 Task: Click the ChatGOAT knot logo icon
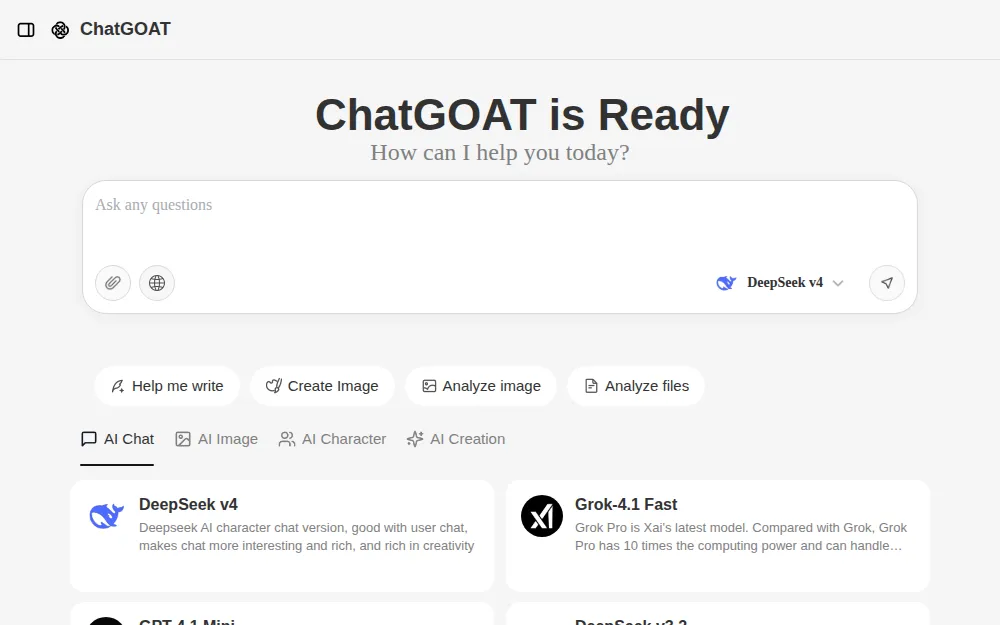(x=60, y=30)
